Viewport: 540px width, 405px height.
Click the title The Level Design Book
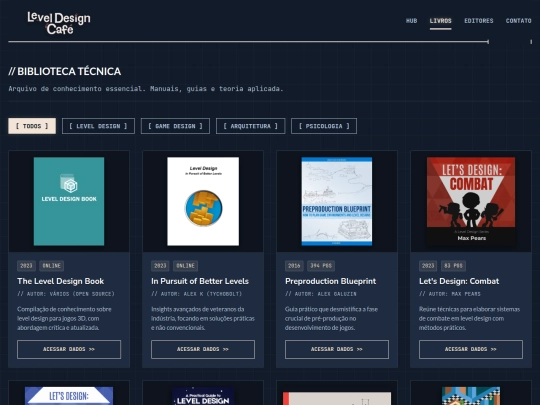click(61, 281)
